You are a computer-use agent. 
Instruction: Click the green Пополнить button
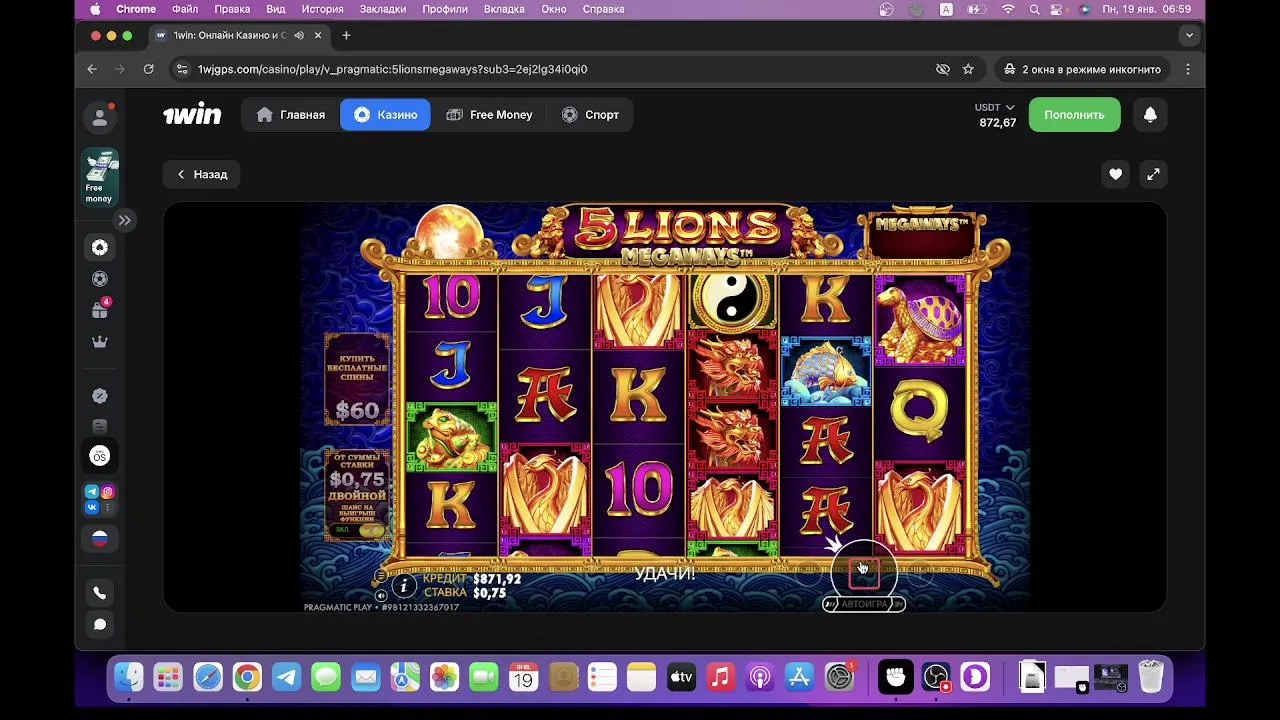coord(1074,115)
